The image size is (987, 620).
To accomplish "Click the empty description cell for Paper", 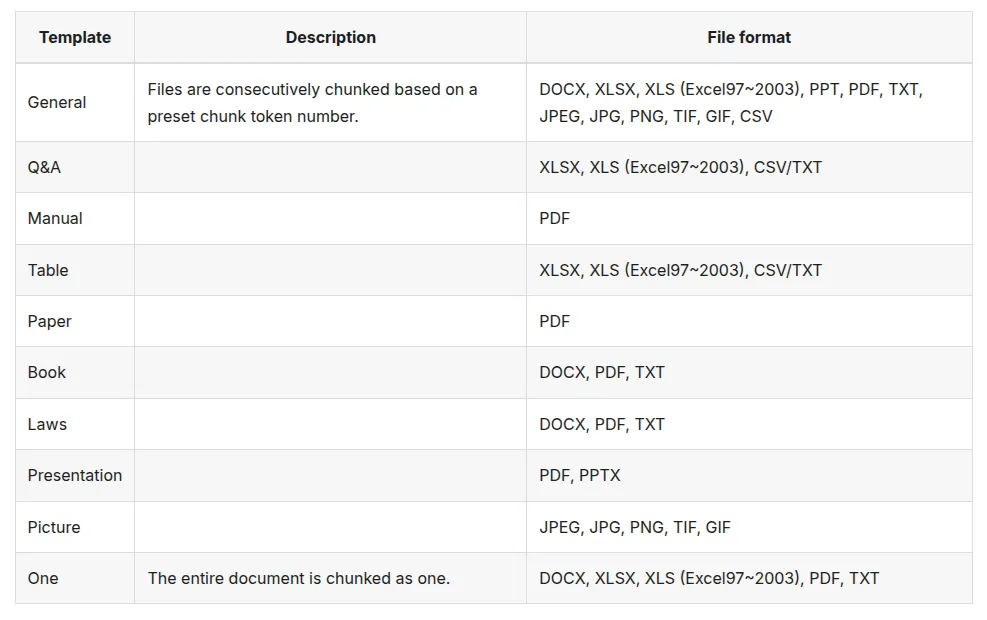I will coord(330,321).
